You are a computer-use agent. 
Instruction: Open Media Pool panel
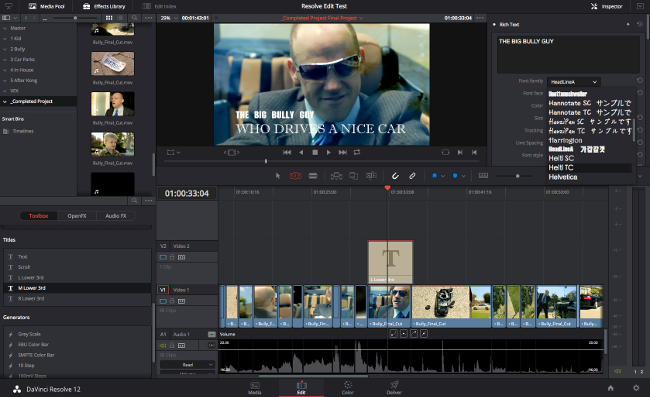46,6
